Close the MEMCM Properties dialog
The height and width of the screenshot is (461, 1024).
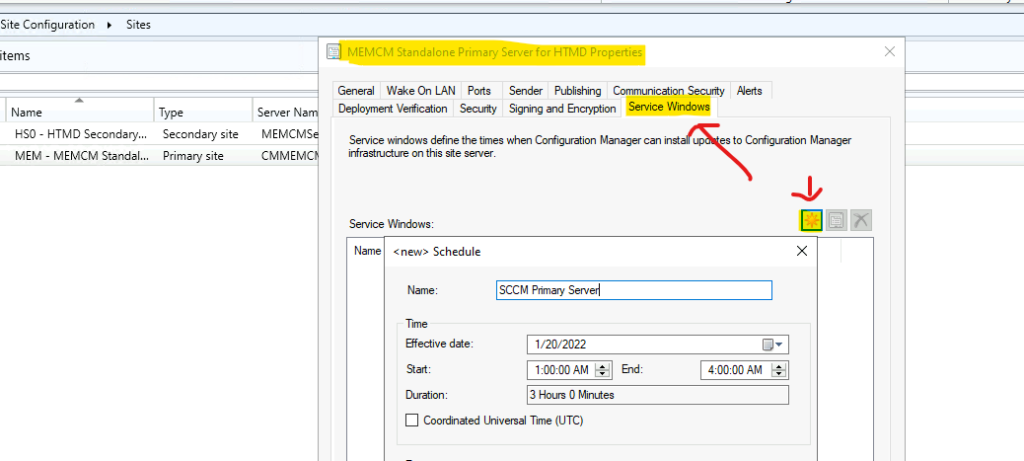pyautogui.click(x=889, y=52)
